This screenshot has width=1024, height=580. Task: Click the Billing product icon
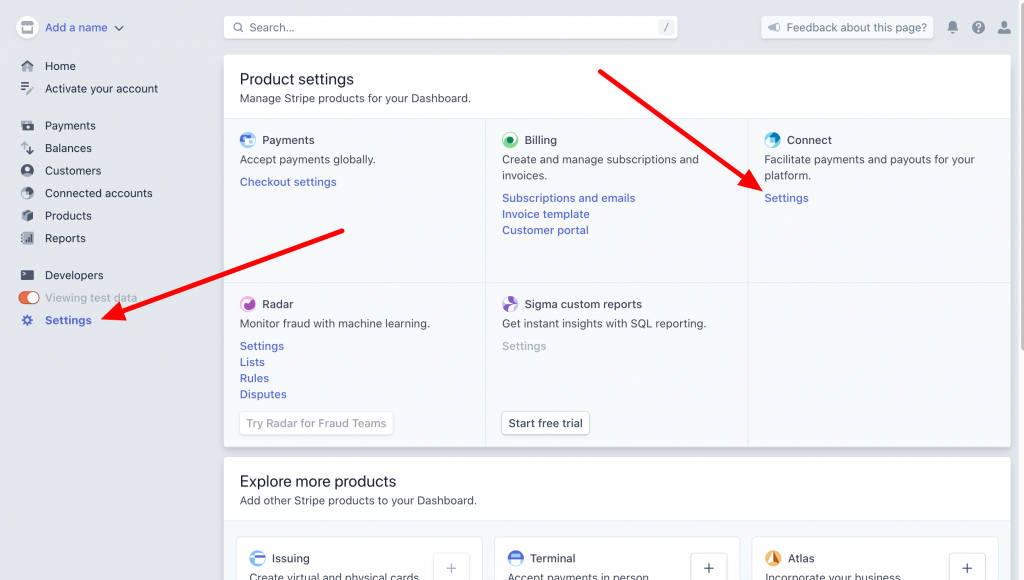click(x=510, y=140)
